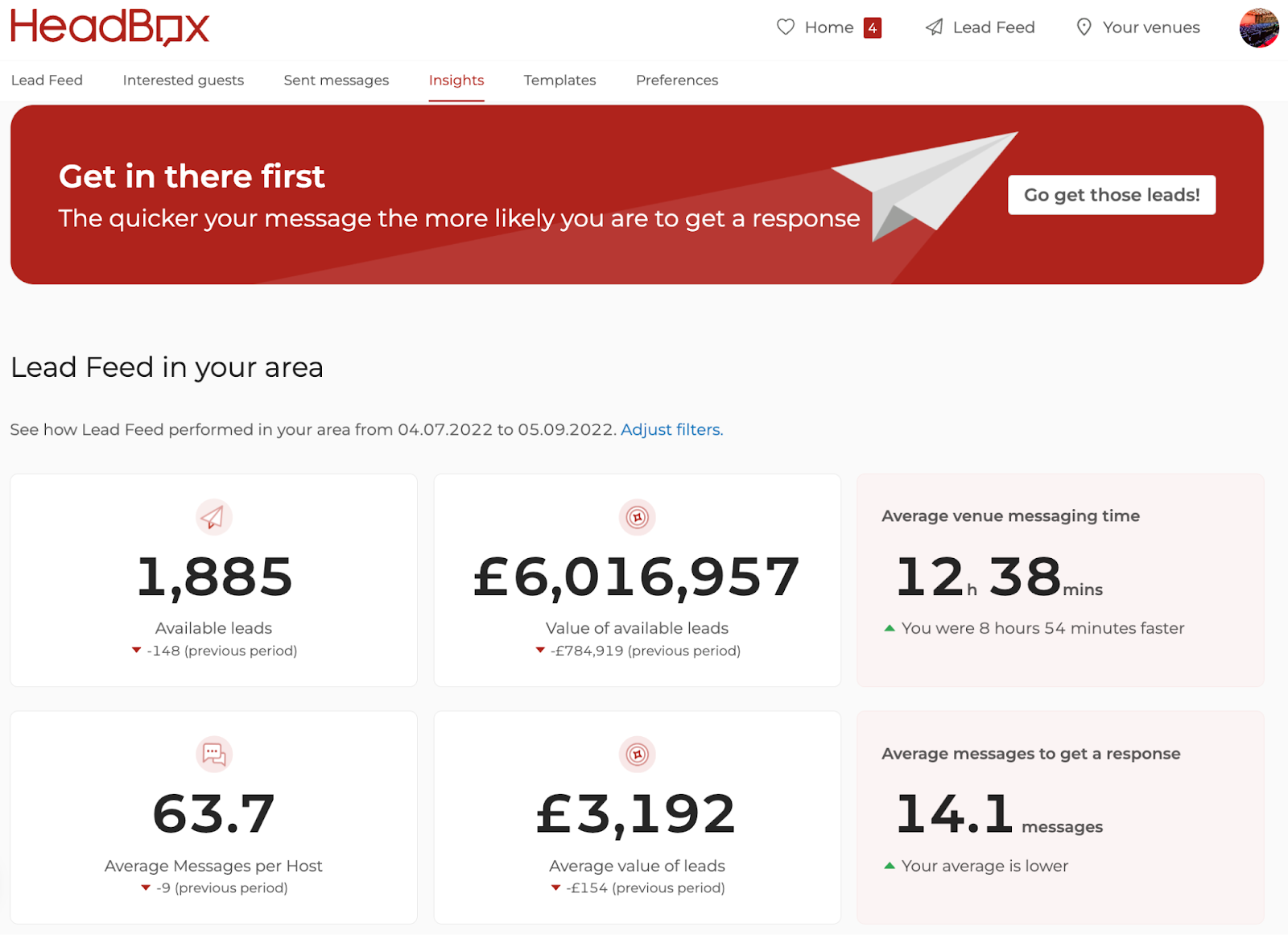
Task: Click the -148 (previous period) text
Action: [222, 651]
